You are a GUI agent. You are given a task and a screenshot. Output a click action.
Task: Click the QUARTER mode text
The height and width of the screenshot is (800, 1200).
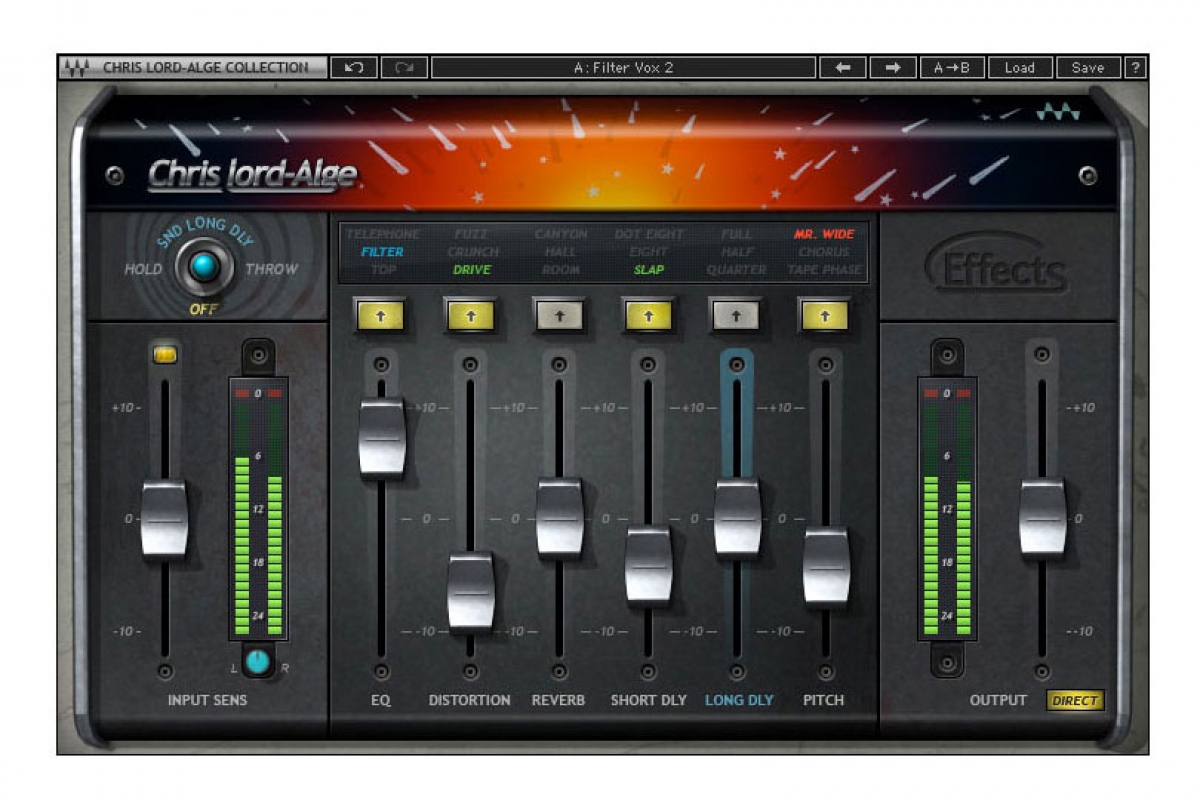(737, 270)
